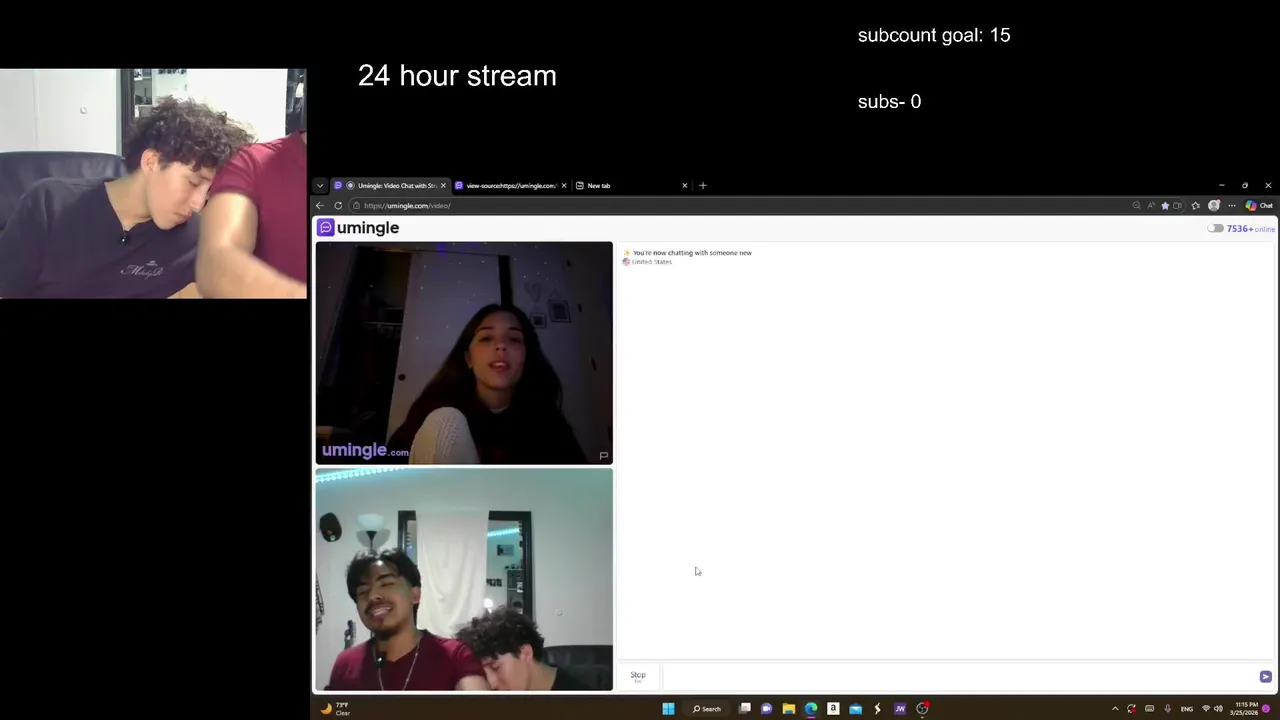Close the view-source tab

pos(564,185)
